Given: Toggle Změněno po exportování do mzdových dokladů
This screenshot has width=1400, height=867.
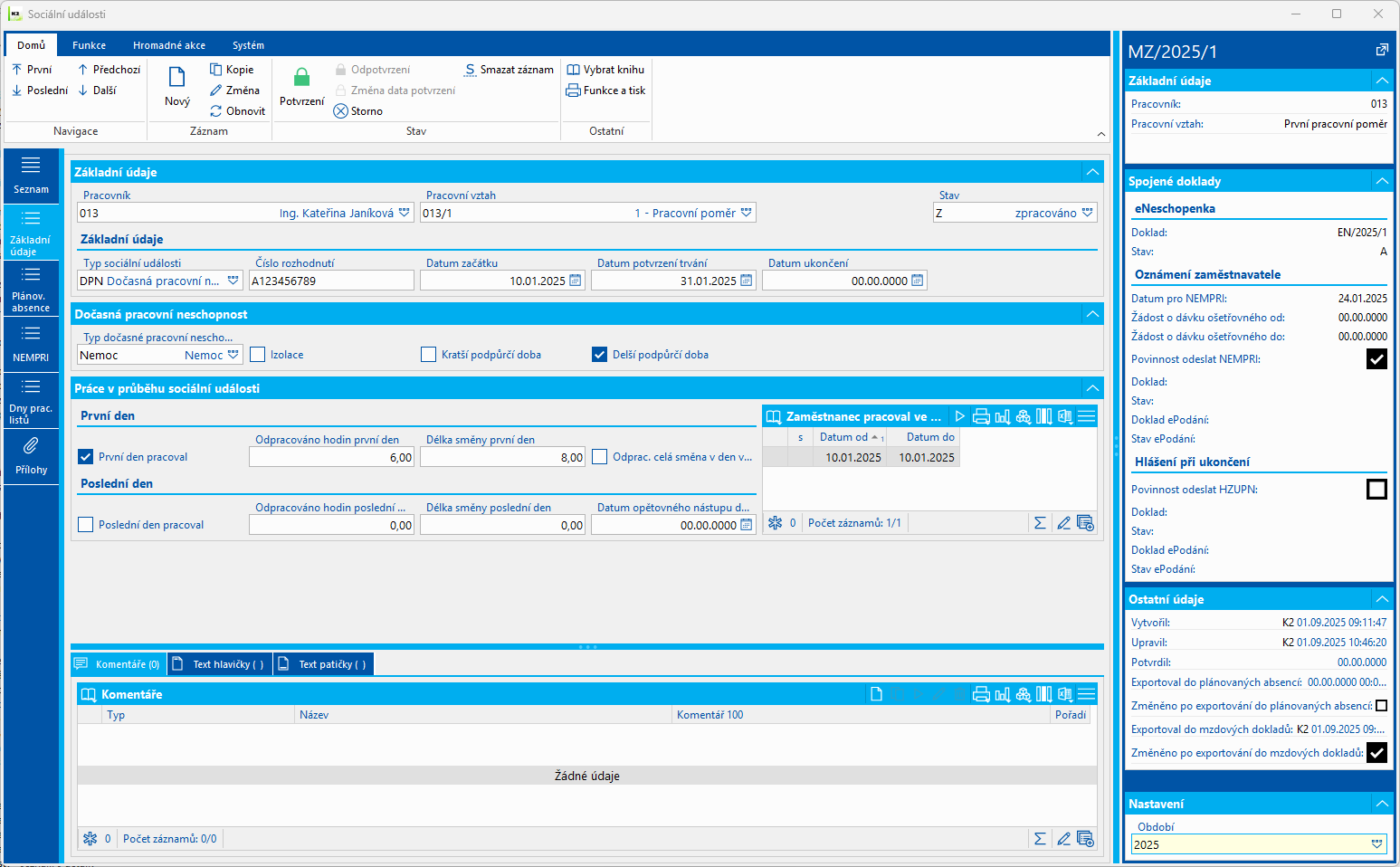Looking at the screenshot, I should click(x=1376, y=753).
